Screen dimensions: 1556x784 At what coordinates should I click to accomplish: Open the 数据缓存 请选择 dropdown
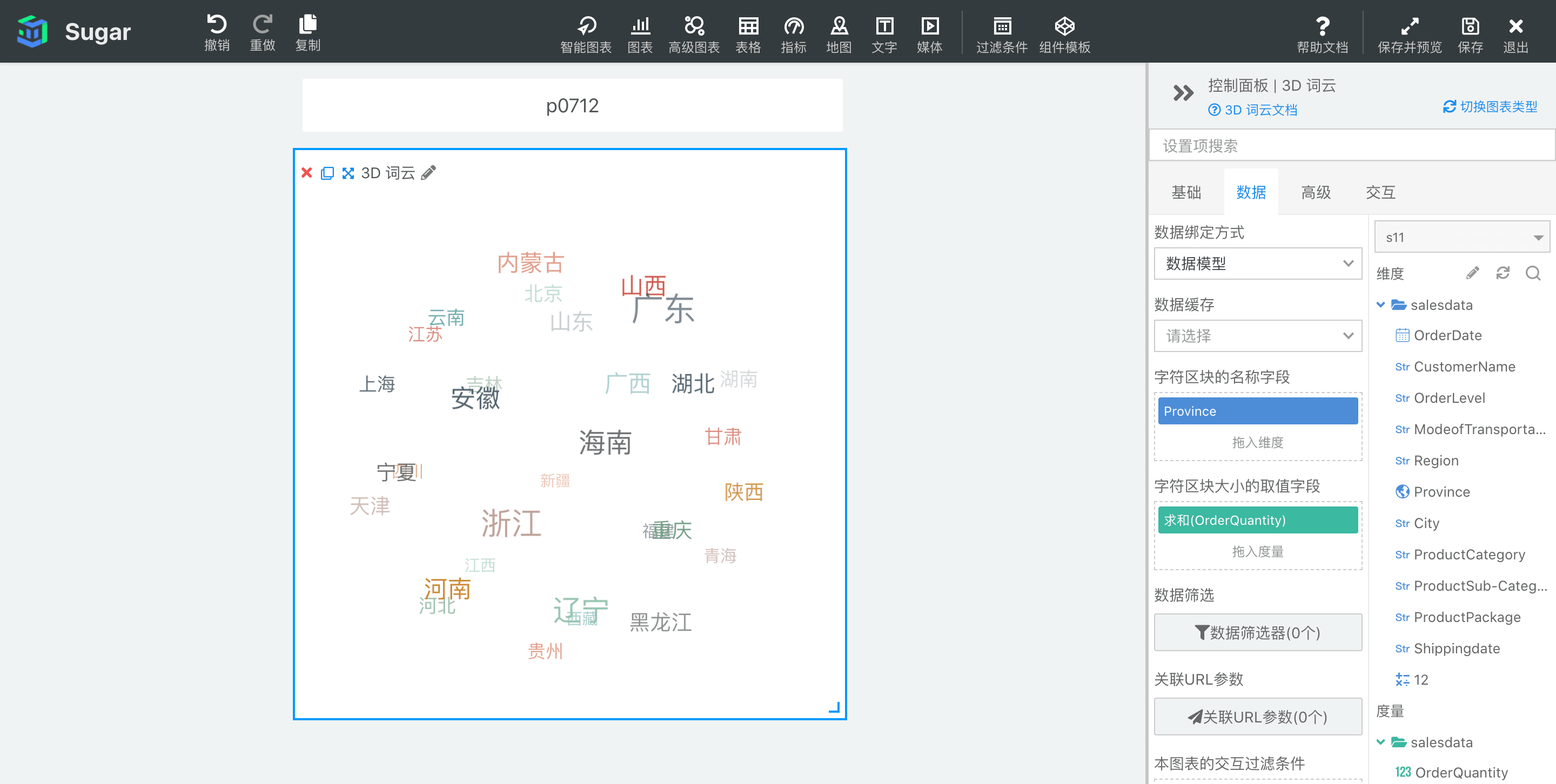pyautogui.click(x=1258, y=335)
